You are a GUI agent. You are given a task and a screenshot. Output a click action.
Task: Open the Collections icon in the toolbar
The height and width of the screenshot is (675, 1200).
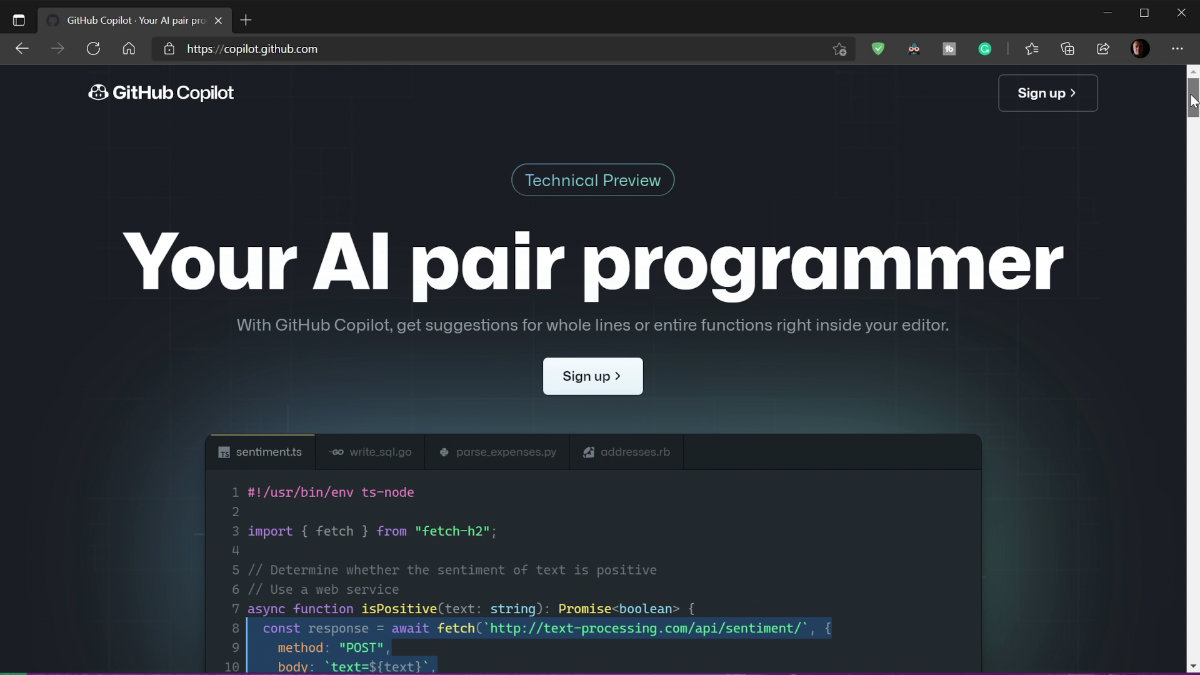point(1067,48)
